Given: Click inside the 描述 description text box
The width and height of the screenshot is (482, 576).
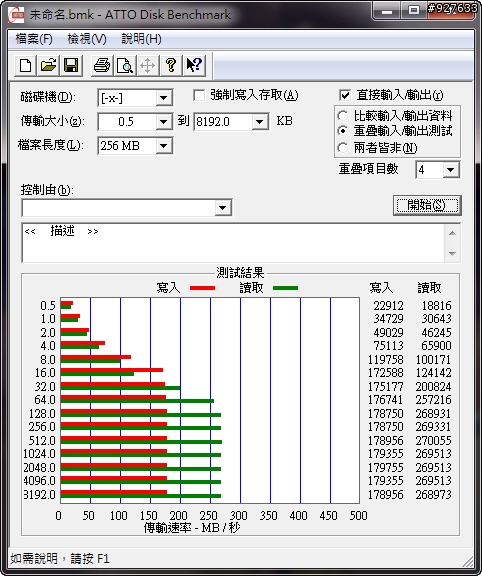Looking at the screenshot, I should click(x=233, y=243).
